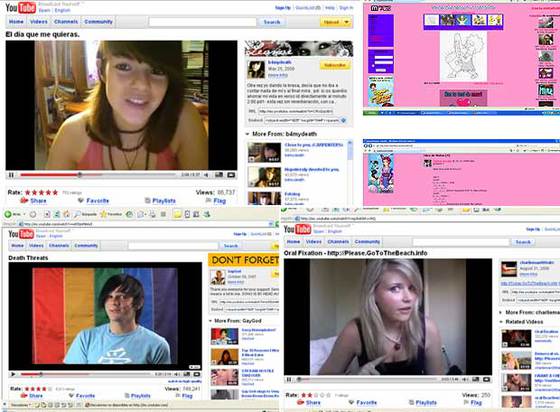The image size is (560, 412).
Task: Click Print icon in bottom-left browser toolbar
Action: tap(152, 214)
